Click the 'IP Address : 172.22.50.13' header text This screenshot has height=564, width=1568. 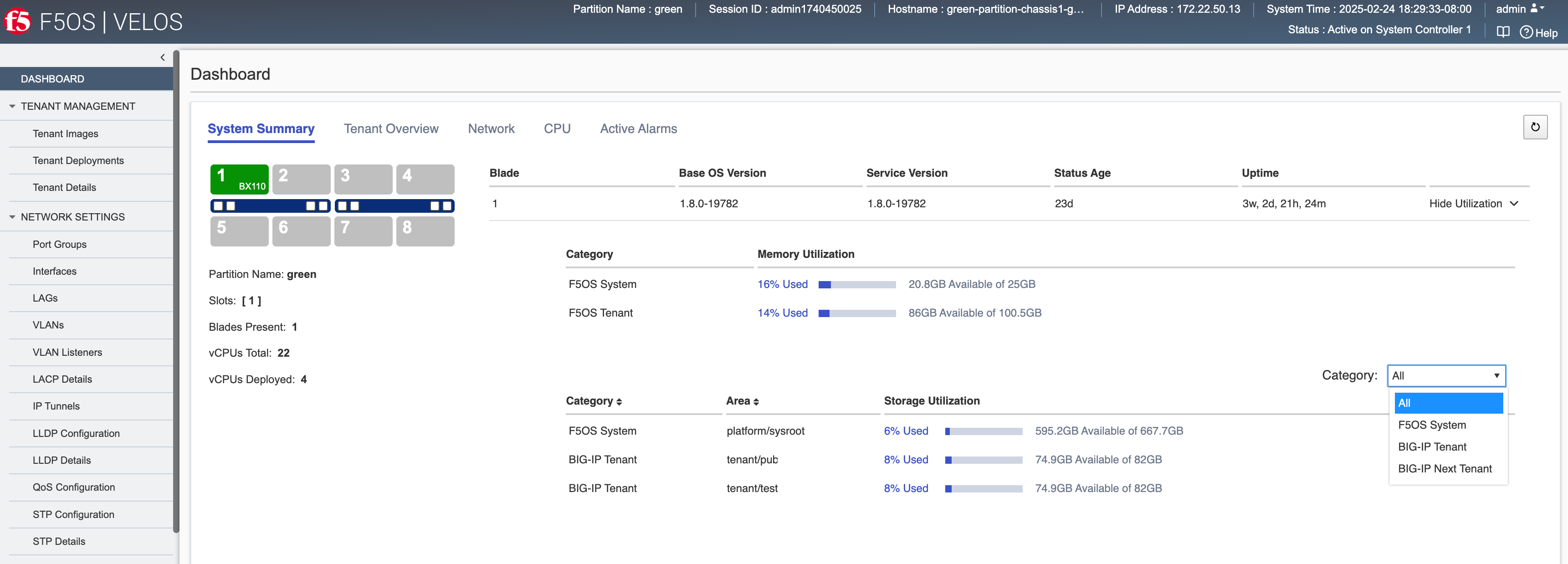[1177, 9]
